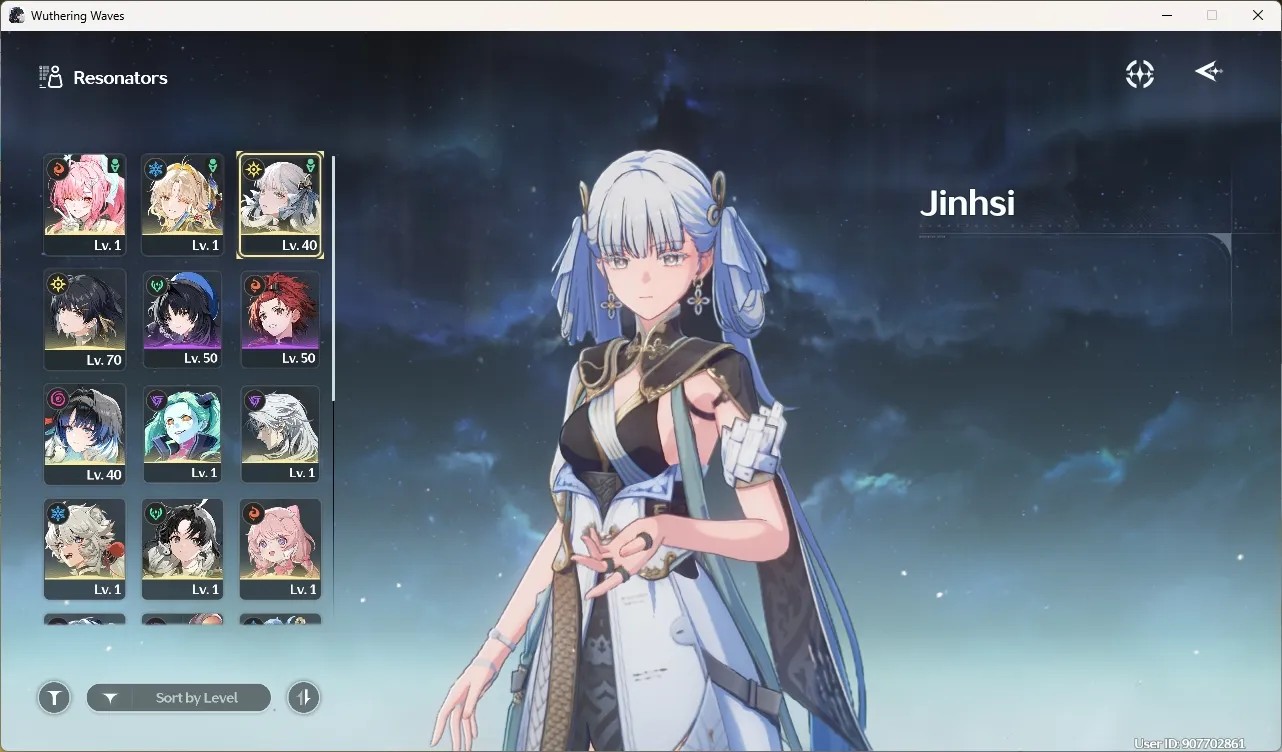The image size is (1282, 752).
Task: Click the back arrow icon
Action: pos(1208,71)
